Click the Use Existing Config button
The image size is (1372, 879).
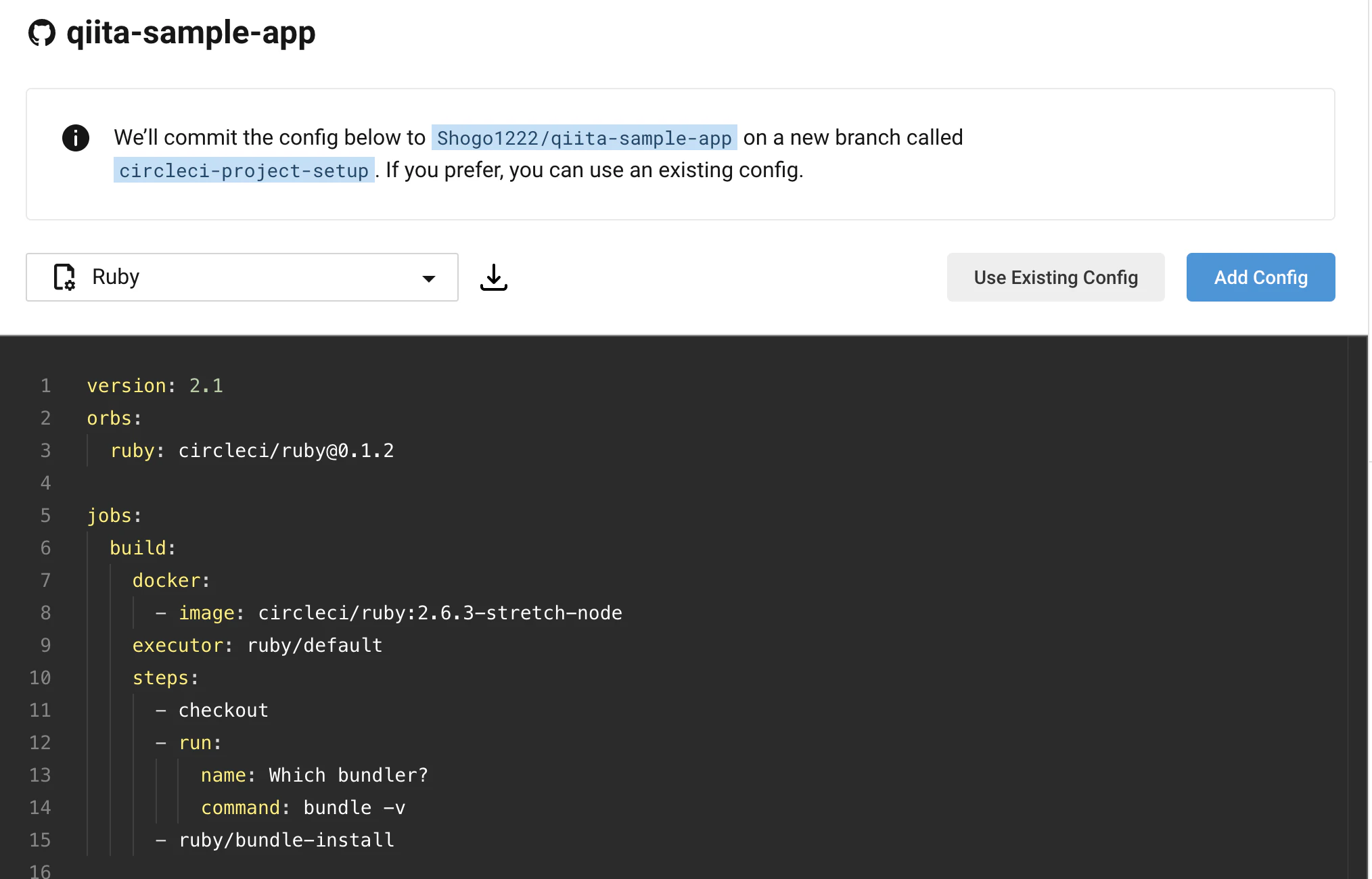pos(1055,277)
